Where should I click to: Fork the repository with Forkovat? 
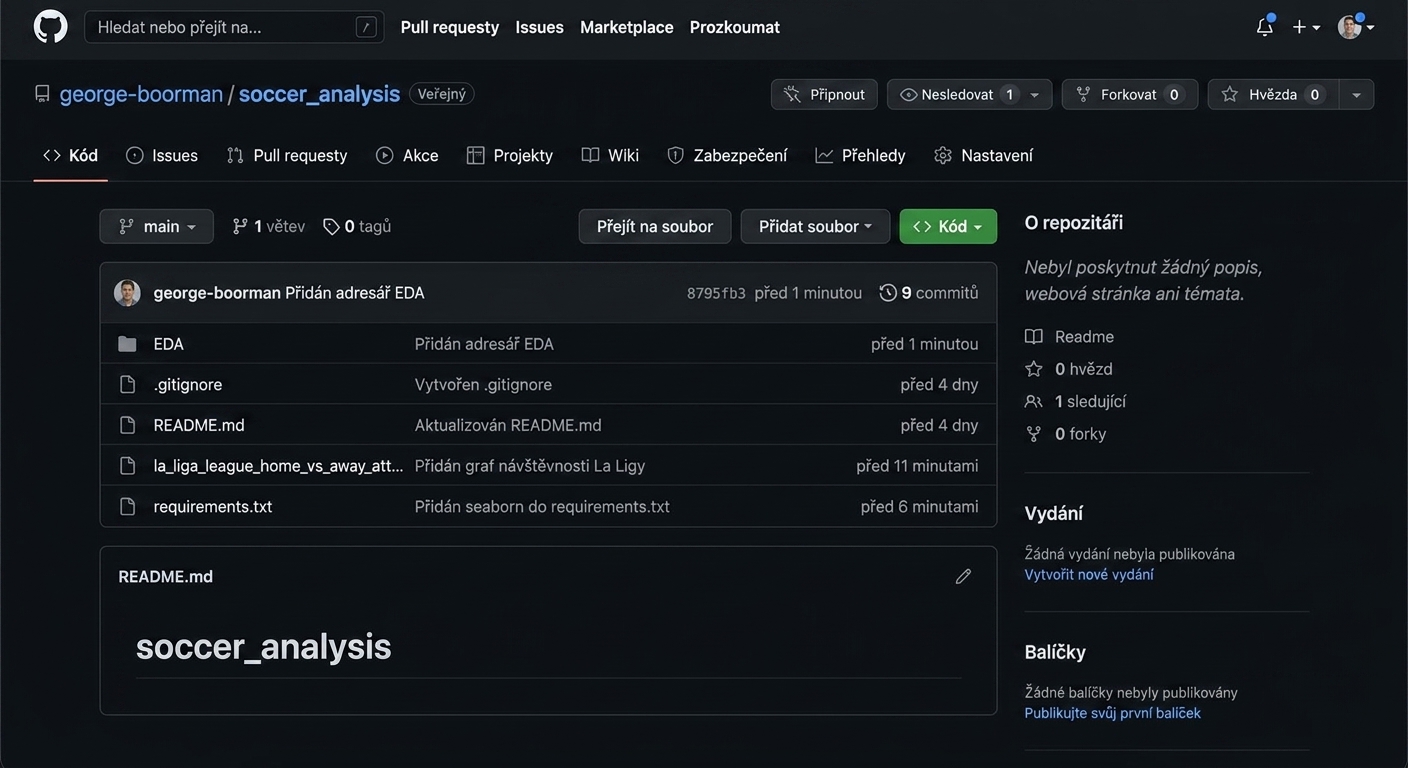point(1130,94)
